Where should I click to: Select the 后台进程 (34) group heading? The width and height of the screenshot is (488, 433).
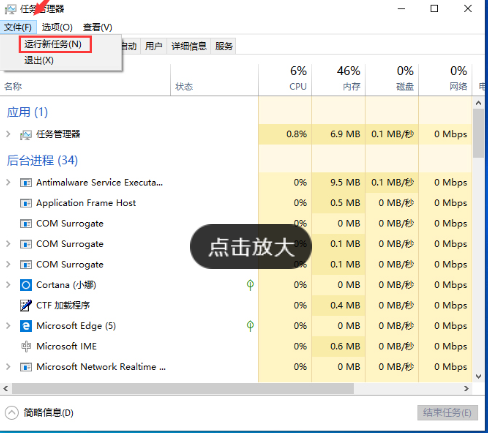point(42,161)
